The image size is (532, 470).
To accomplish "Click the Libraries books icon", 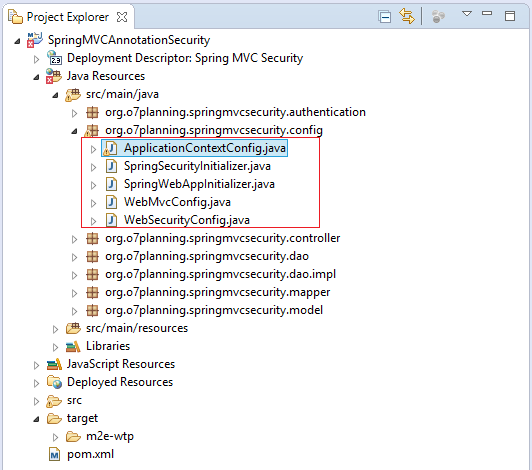I will tap(73, 346).
